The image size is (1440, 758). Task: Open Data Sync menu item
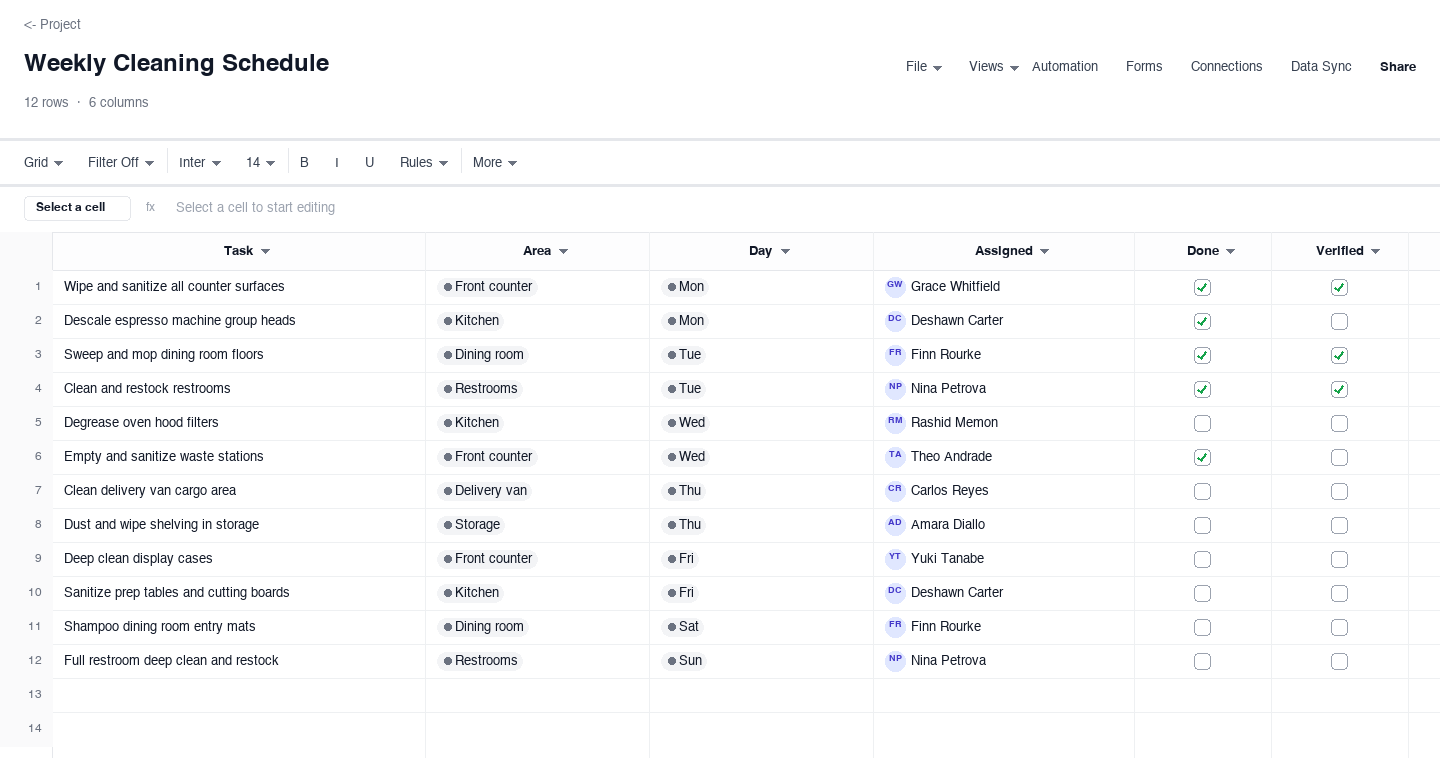click(x=1321, y=67)
